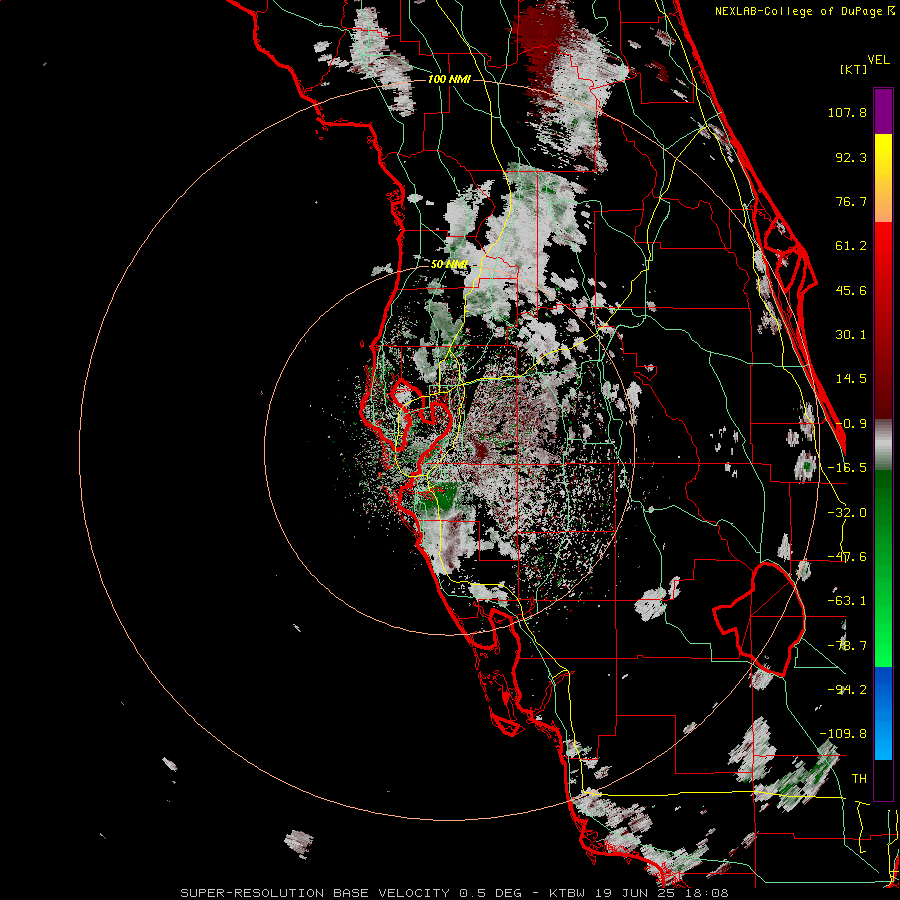The width and height of the screenshot is (900, 900).
Task: Click the 45.6 velocity scale value
Action: (851, 290)
